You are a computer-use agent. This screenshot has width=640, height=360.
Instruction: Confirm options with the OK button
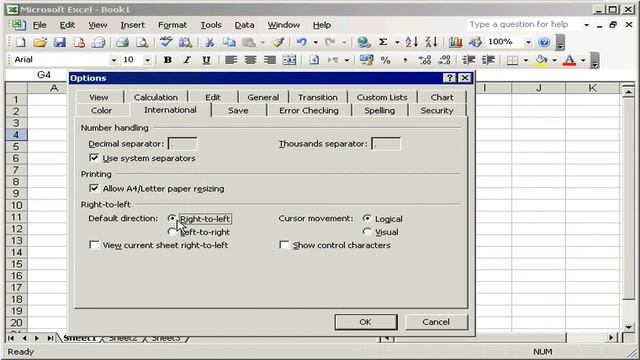(365, 322)
